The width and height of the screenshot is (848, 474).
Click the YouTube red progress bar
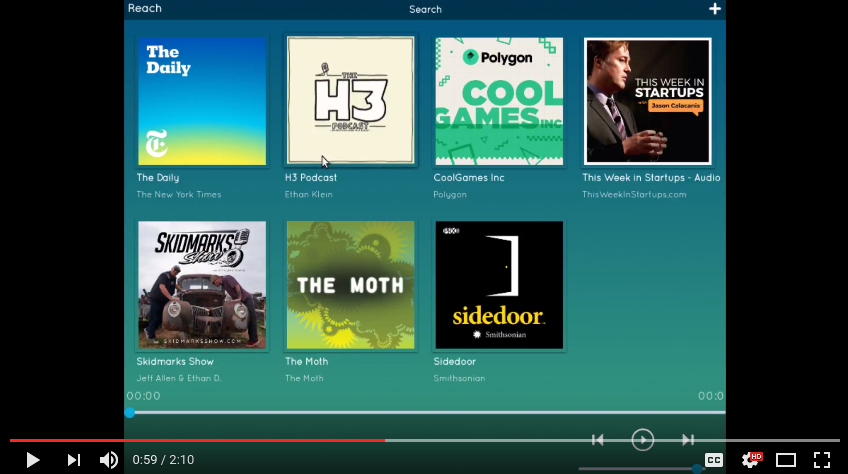tap(197, 440)
